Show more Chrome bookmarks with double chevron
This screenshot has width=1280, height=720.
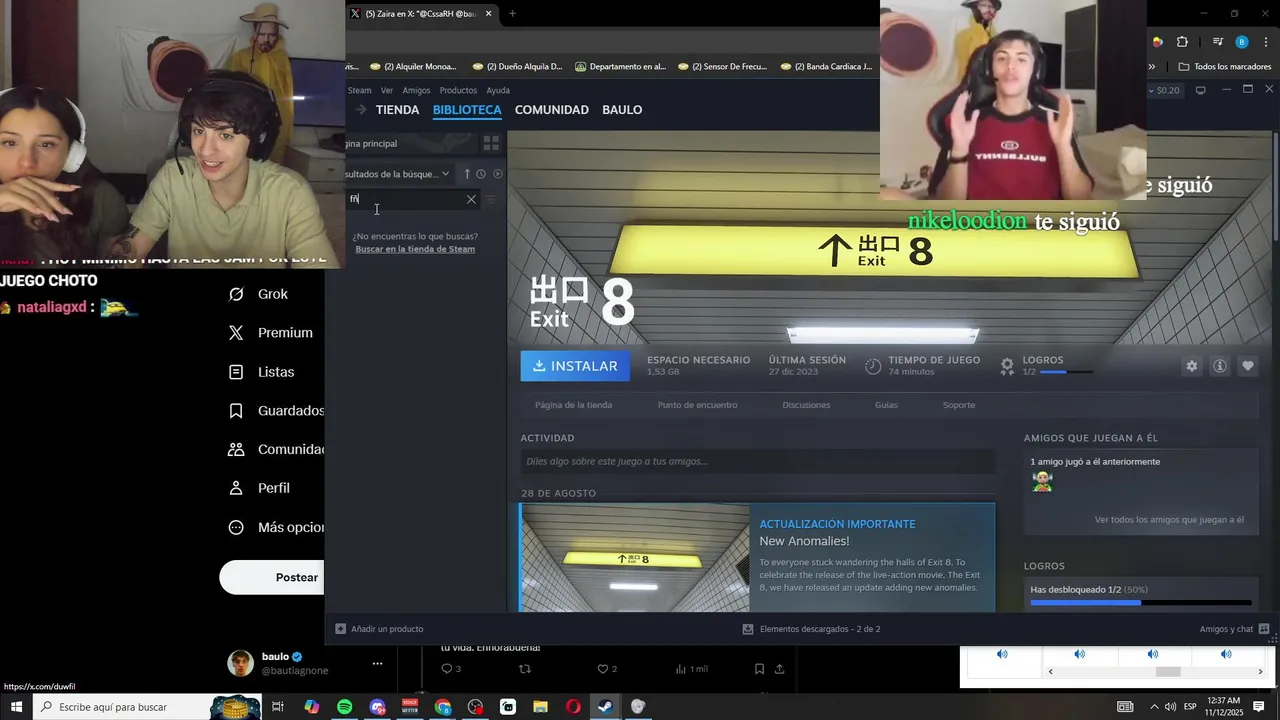[1151, 67]
